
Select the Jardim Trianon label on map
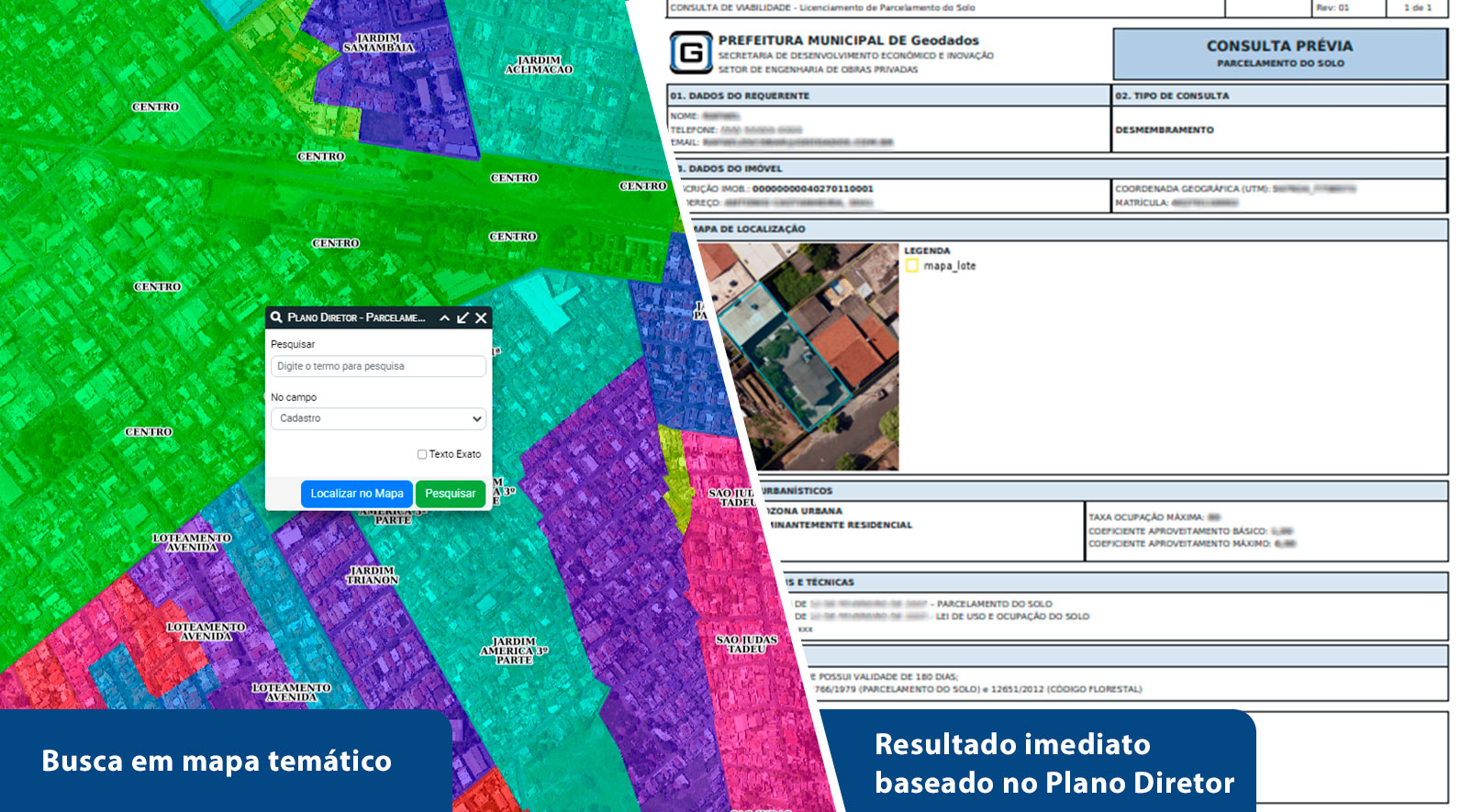point(373,575)
